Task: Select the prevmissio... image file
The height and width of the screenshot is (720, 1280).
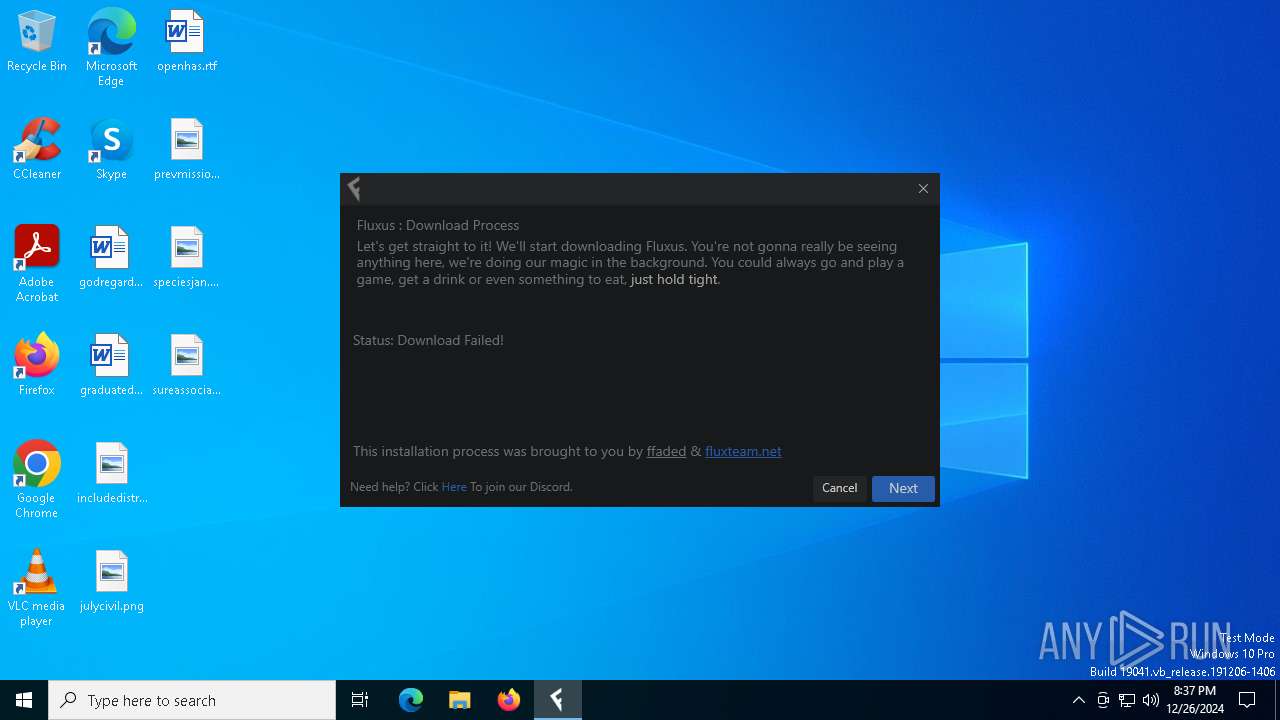Action: (x=186, y=149)
